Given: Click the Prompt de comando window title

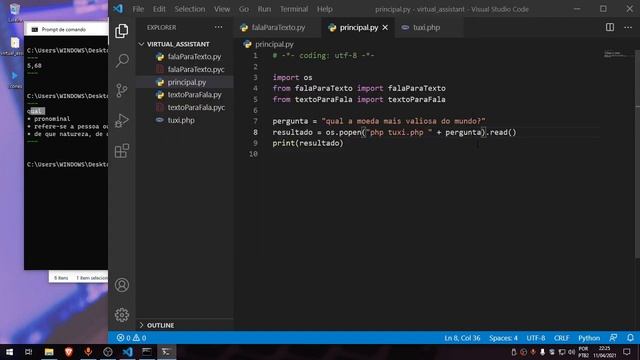Looking at the screenshot, I should point(64,29).
